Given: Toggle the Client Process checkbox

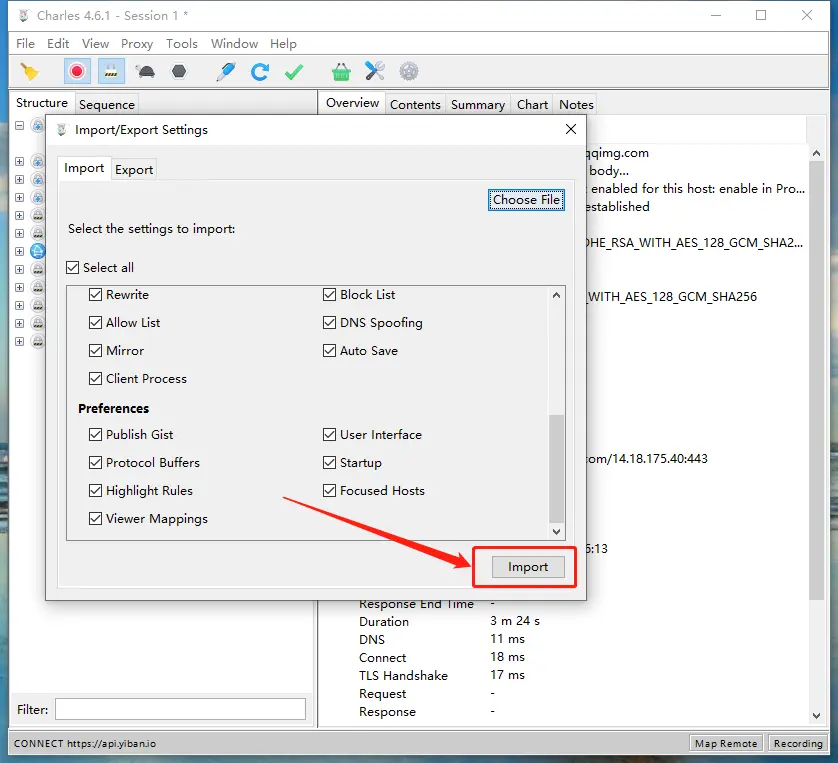Looking at the screenshot, I should [95, 378].
